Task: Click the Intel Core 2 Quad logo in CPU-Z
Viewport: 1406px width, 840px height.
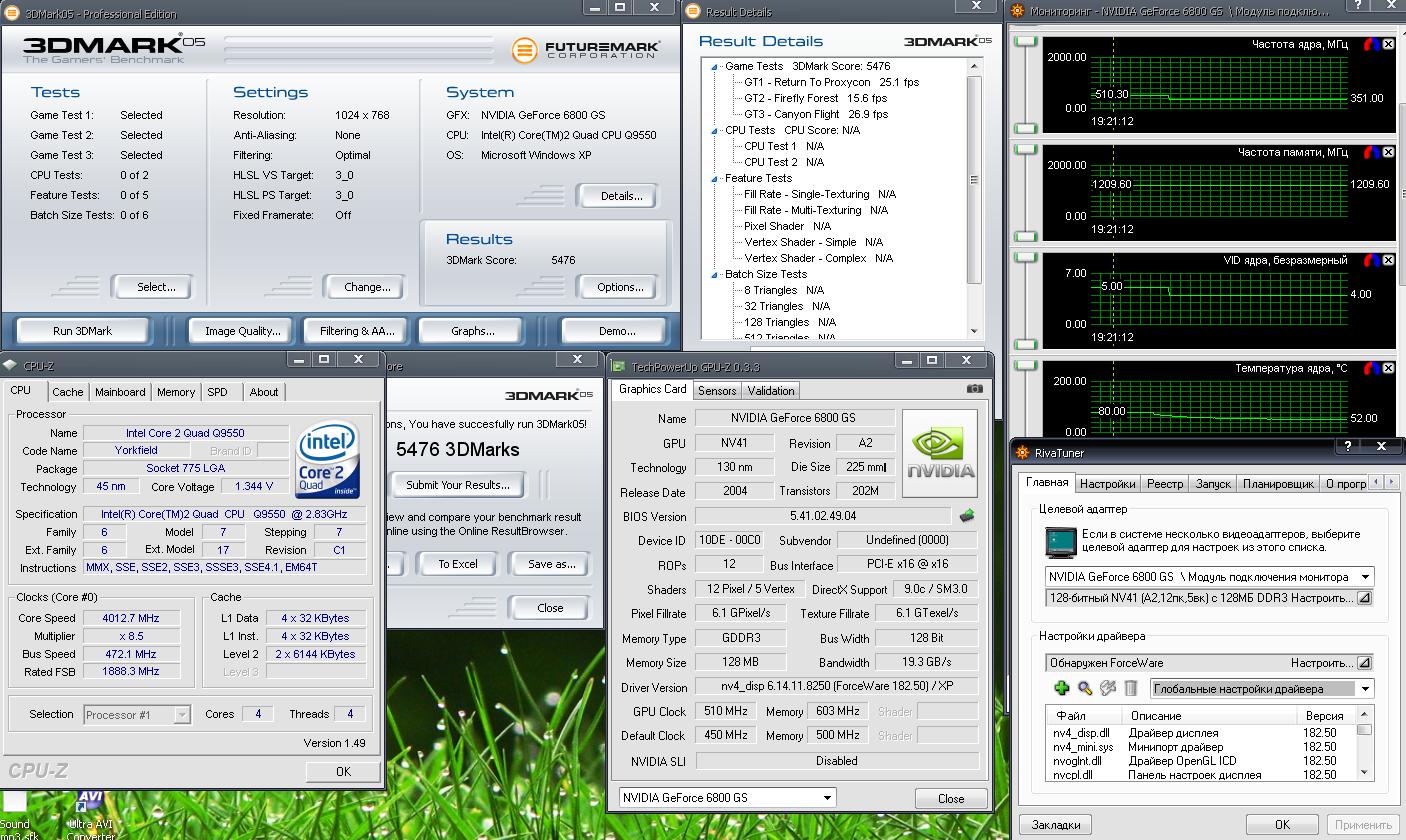Action: tap(328, 460)
